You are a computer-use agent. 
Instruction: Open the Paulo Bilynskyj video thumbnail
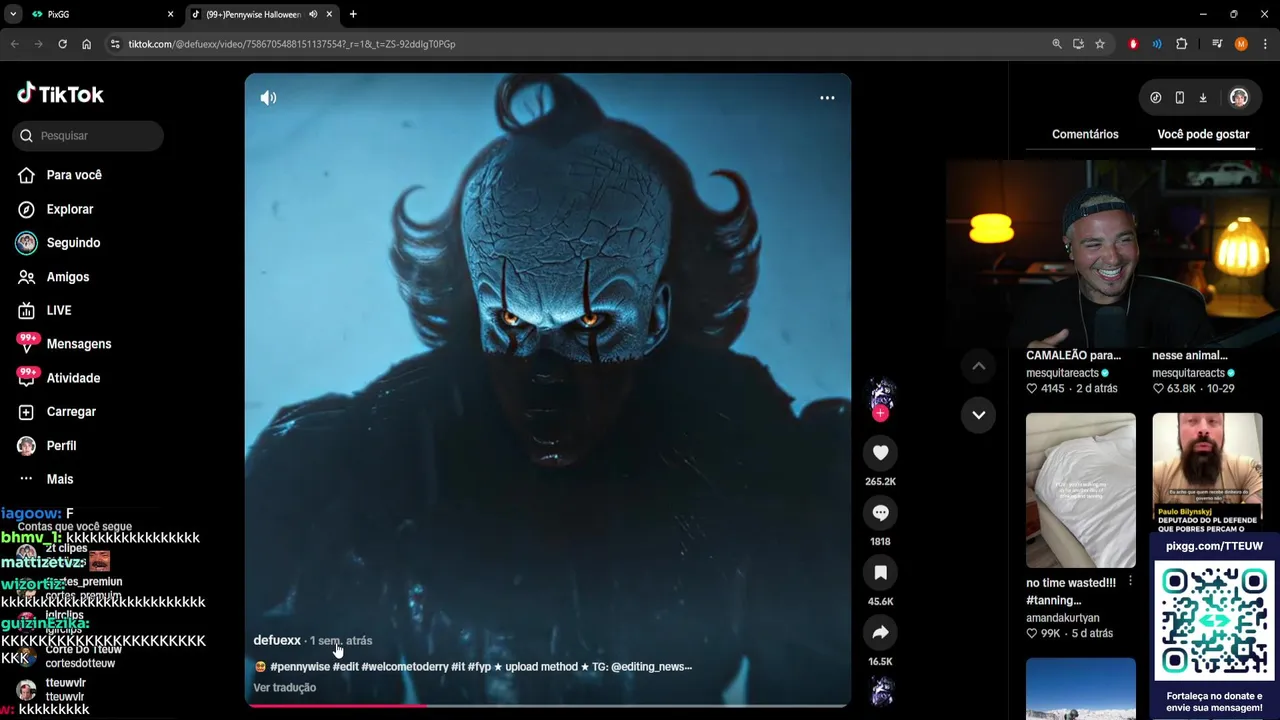(x=1207, y=472)
